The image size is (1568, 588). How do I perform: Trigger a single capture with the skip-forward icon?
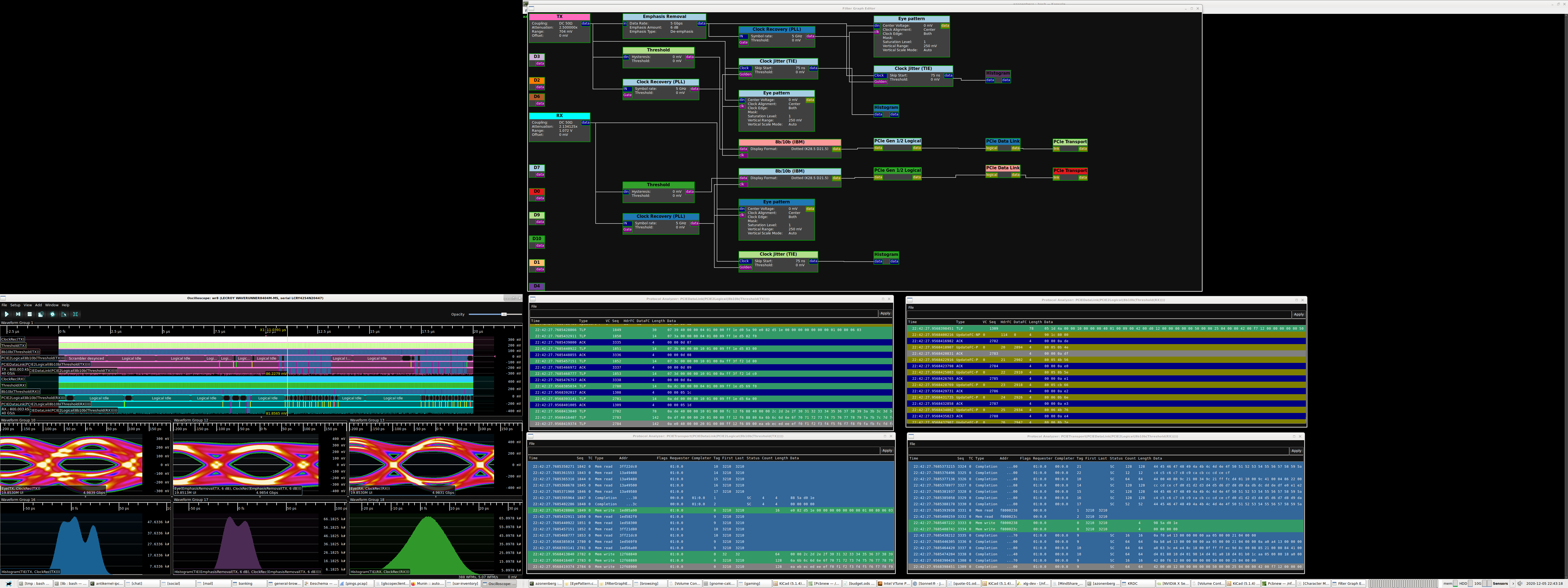pyautogui.click(x=18, y=314)
